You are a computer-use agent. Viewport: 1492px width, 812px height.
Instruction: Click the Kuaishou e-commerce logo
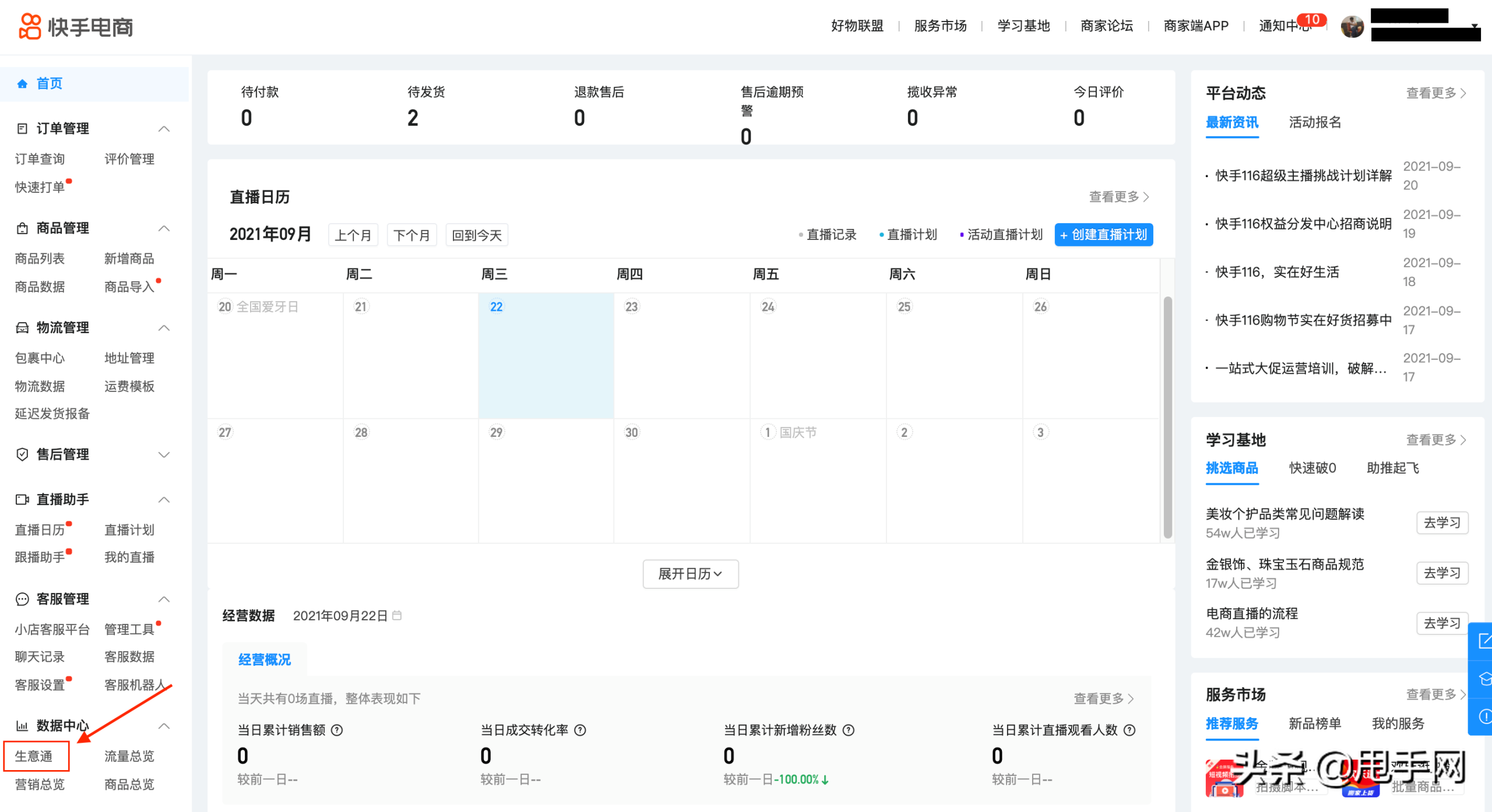(x=76, y=26)
